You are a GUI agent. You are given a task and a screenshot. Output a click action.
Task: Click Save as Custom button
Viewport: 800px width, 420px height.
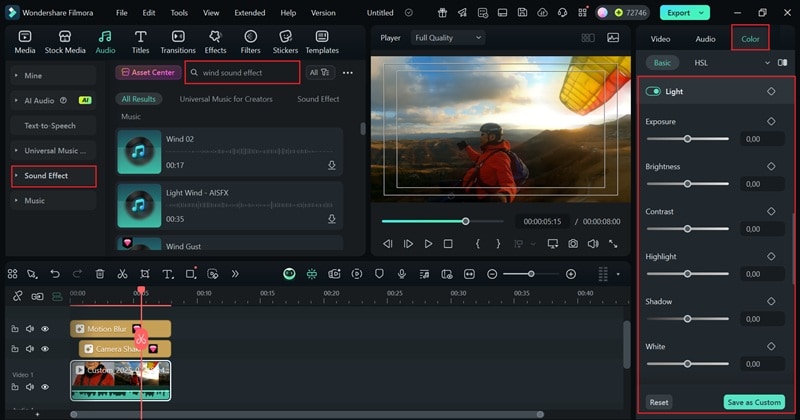(x=754, y=402)
